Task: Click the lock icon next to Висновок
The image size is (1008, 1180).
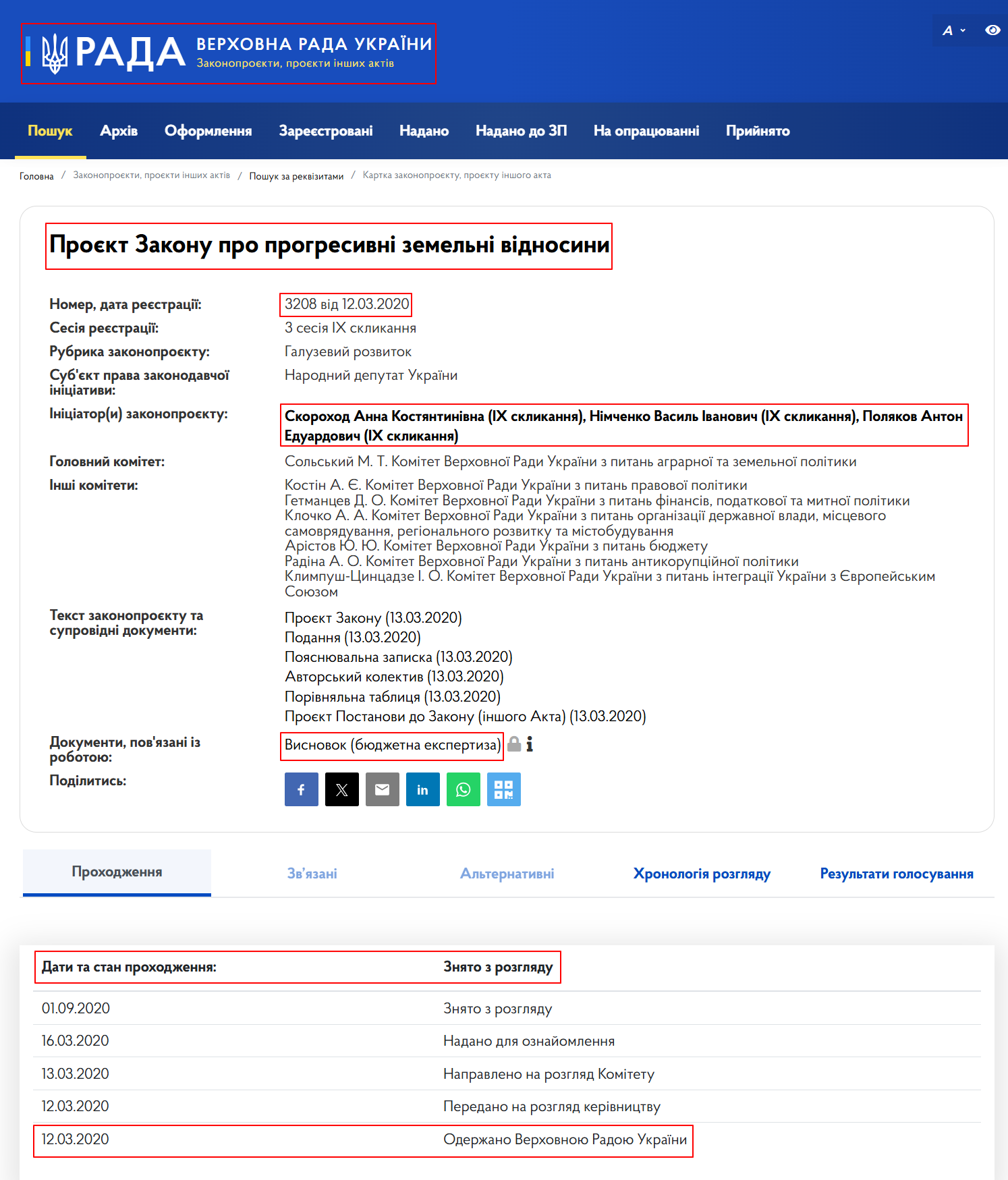Action: tap(514, 744)
